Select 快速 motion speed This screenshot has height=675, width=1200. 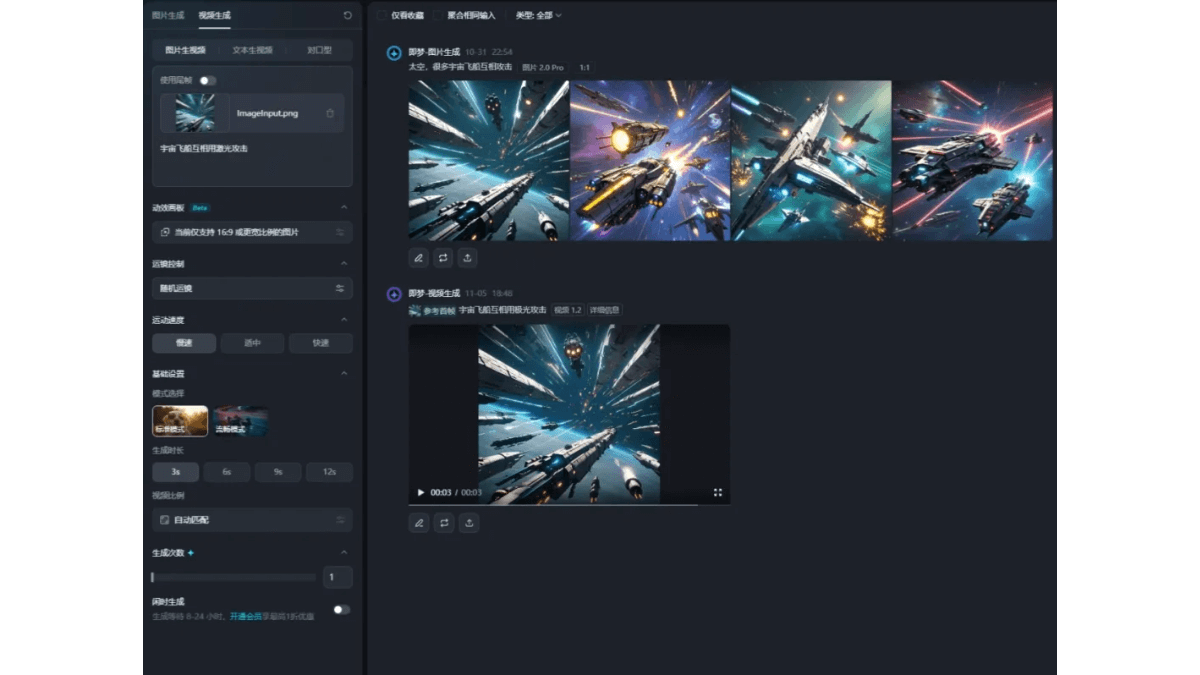pos(321,343)
